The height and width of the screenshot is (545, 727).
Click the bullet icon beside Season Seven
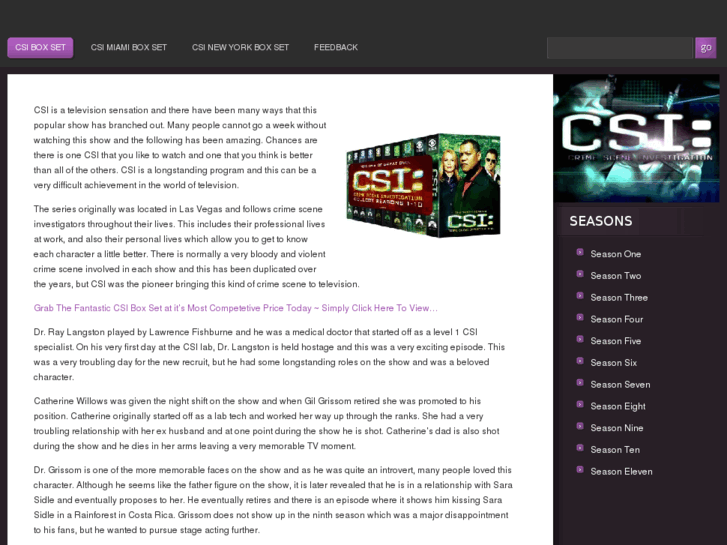[580, 383]
